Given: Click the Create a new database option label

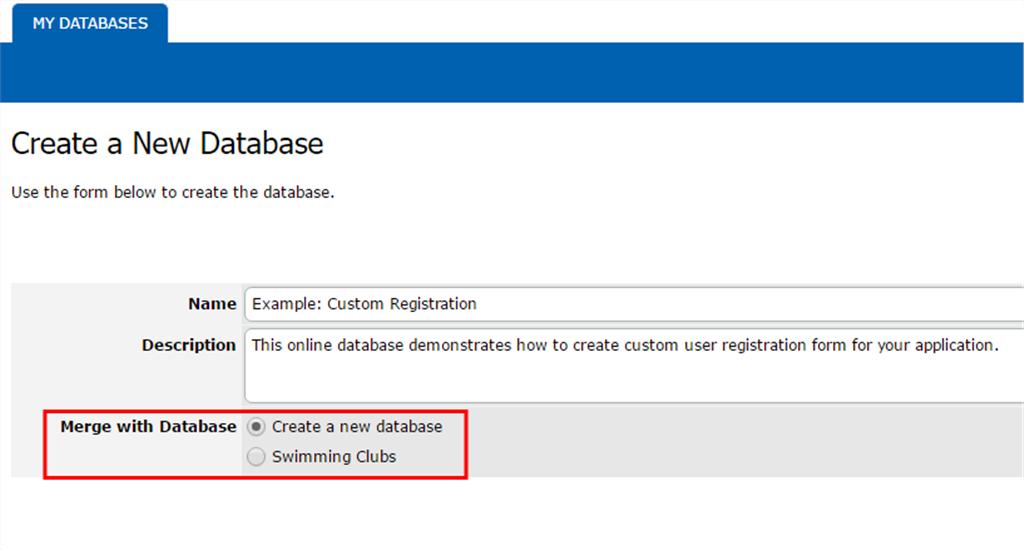Looking at the screenshot, I should [x=357, y=427].
